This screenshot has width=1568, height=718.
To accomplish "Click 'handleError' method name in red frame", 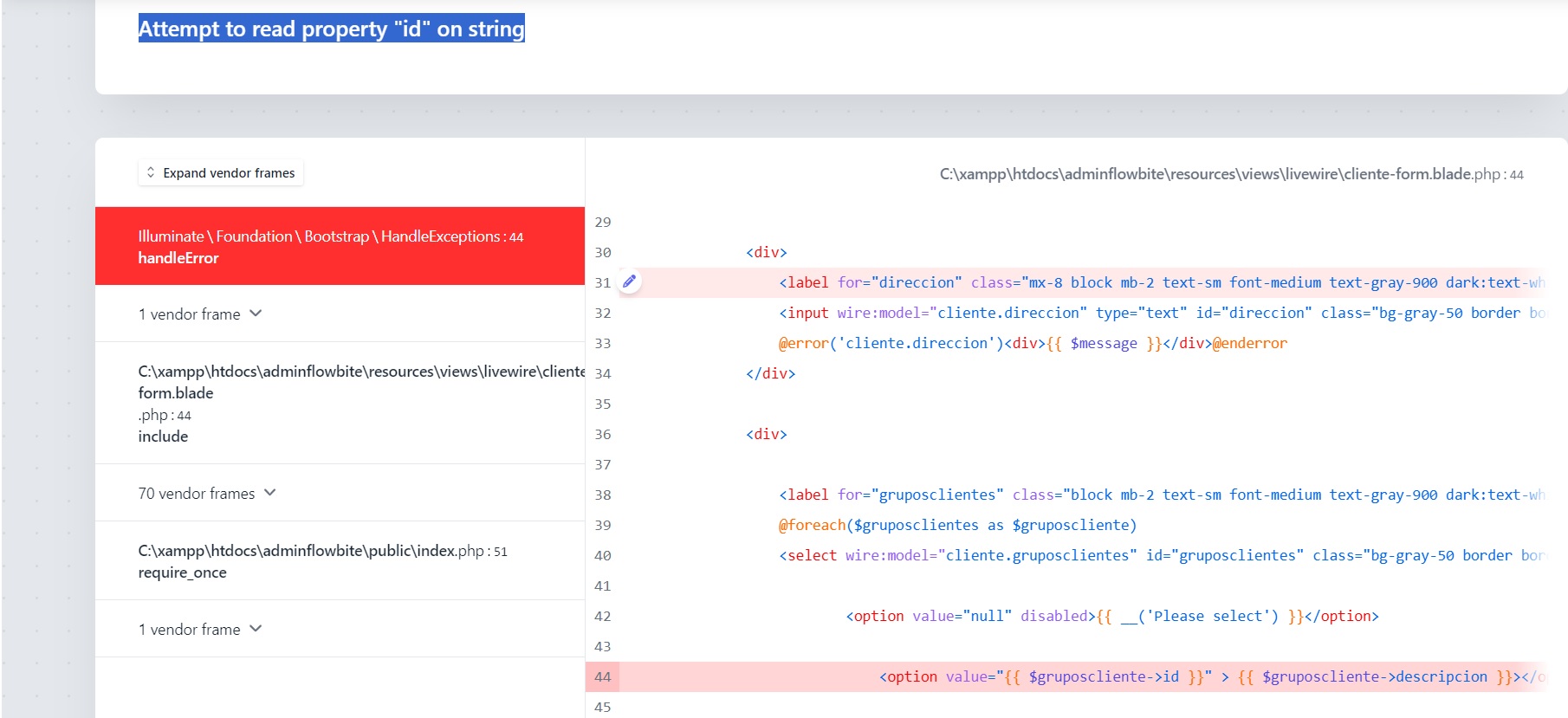I will coord(178,257).
